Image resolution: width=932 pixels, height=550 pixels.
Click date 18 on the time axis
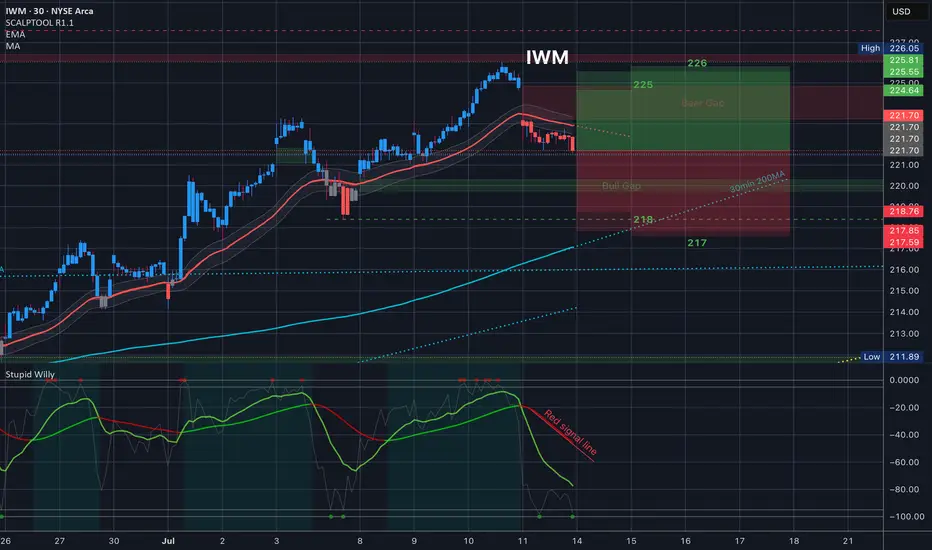click(794, 541)
